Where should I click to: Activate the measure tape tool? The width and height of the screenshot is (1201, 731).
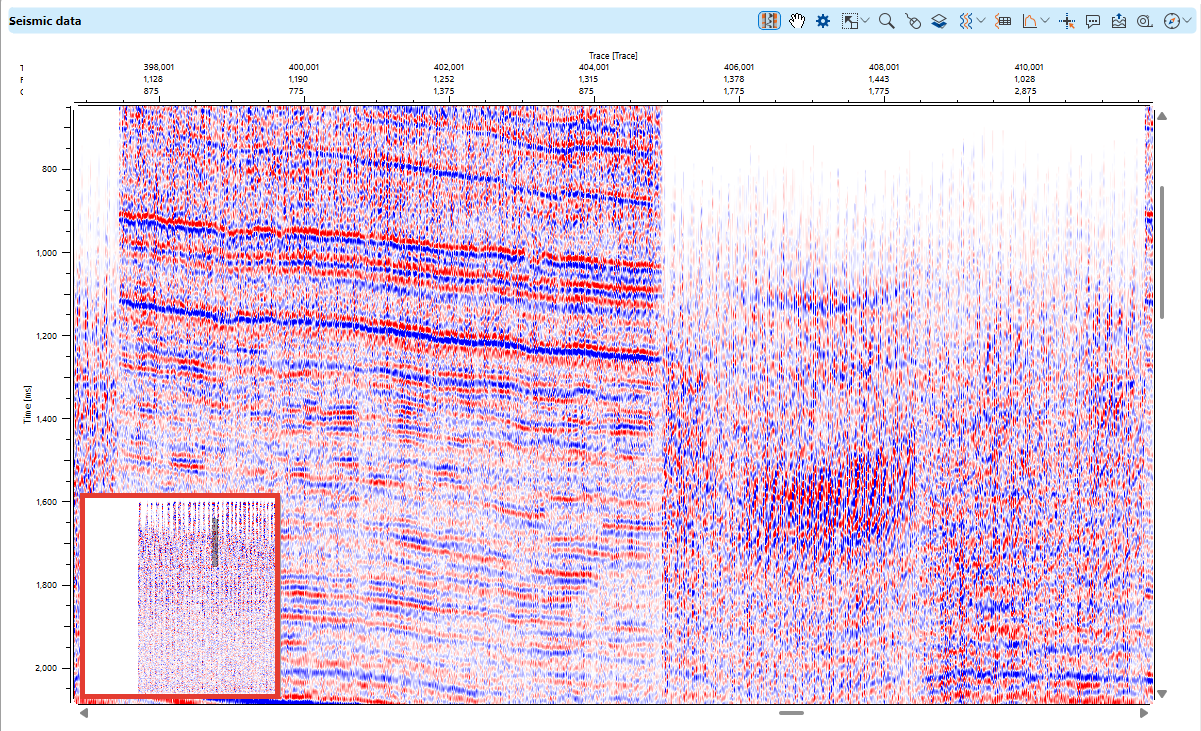1144,20
